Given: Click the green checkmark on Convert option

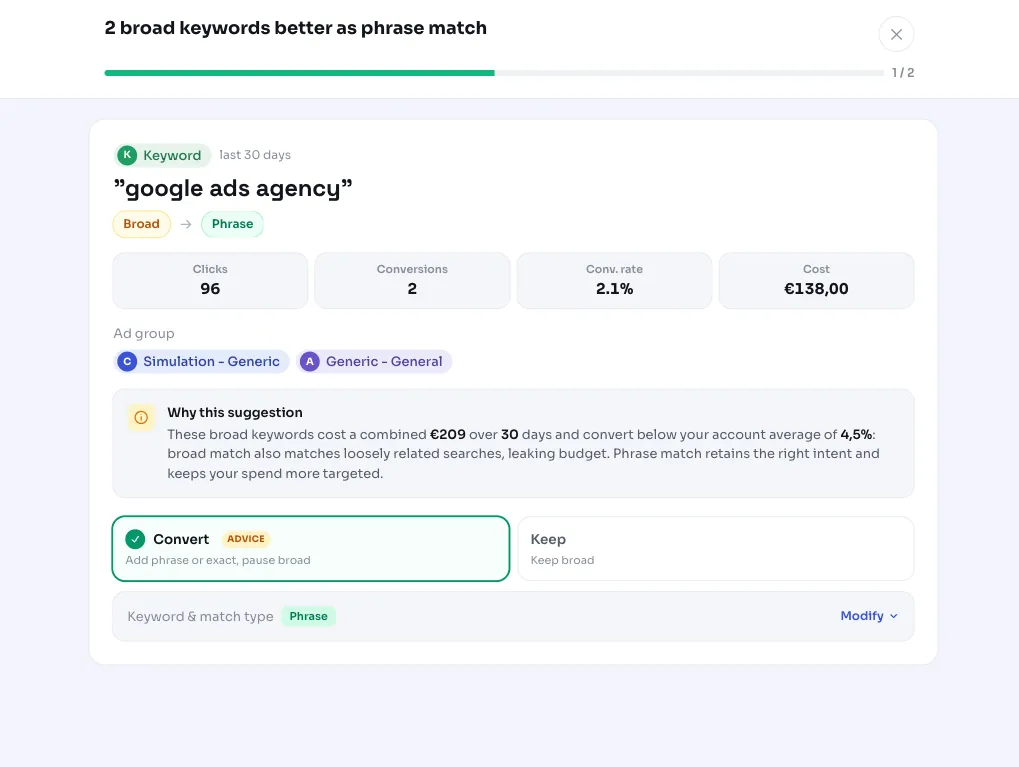Looking at the screenshot, I should tap(135, 539).
